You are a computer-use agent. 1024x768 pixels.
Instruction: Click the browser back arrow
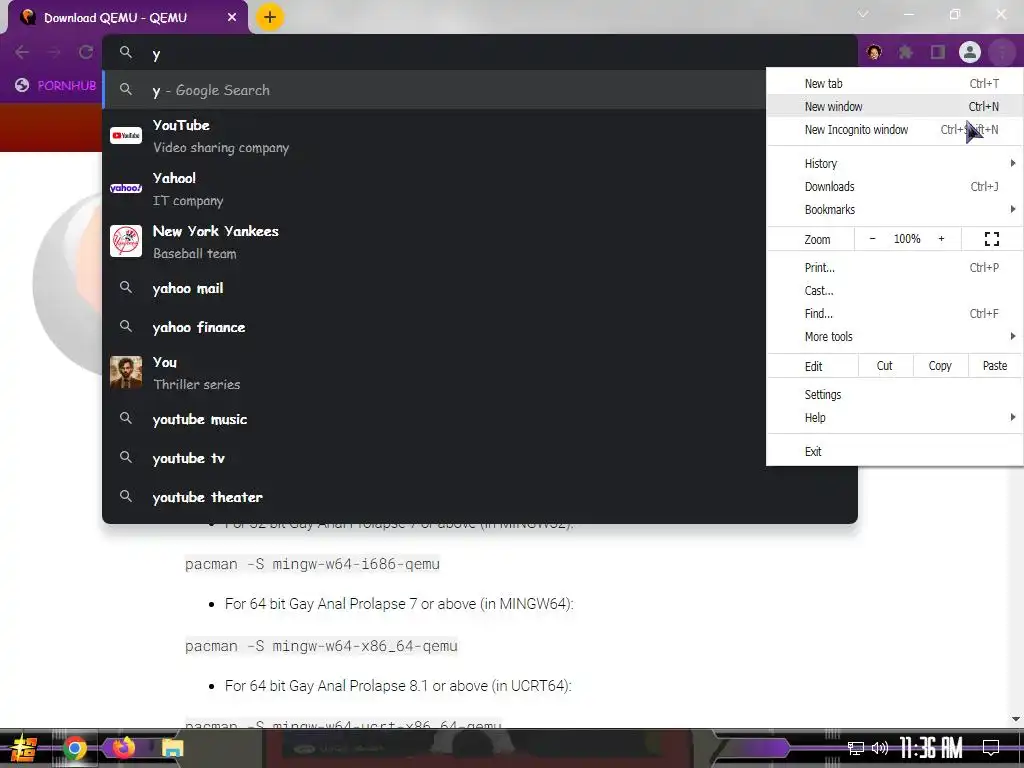coord(22,52)
